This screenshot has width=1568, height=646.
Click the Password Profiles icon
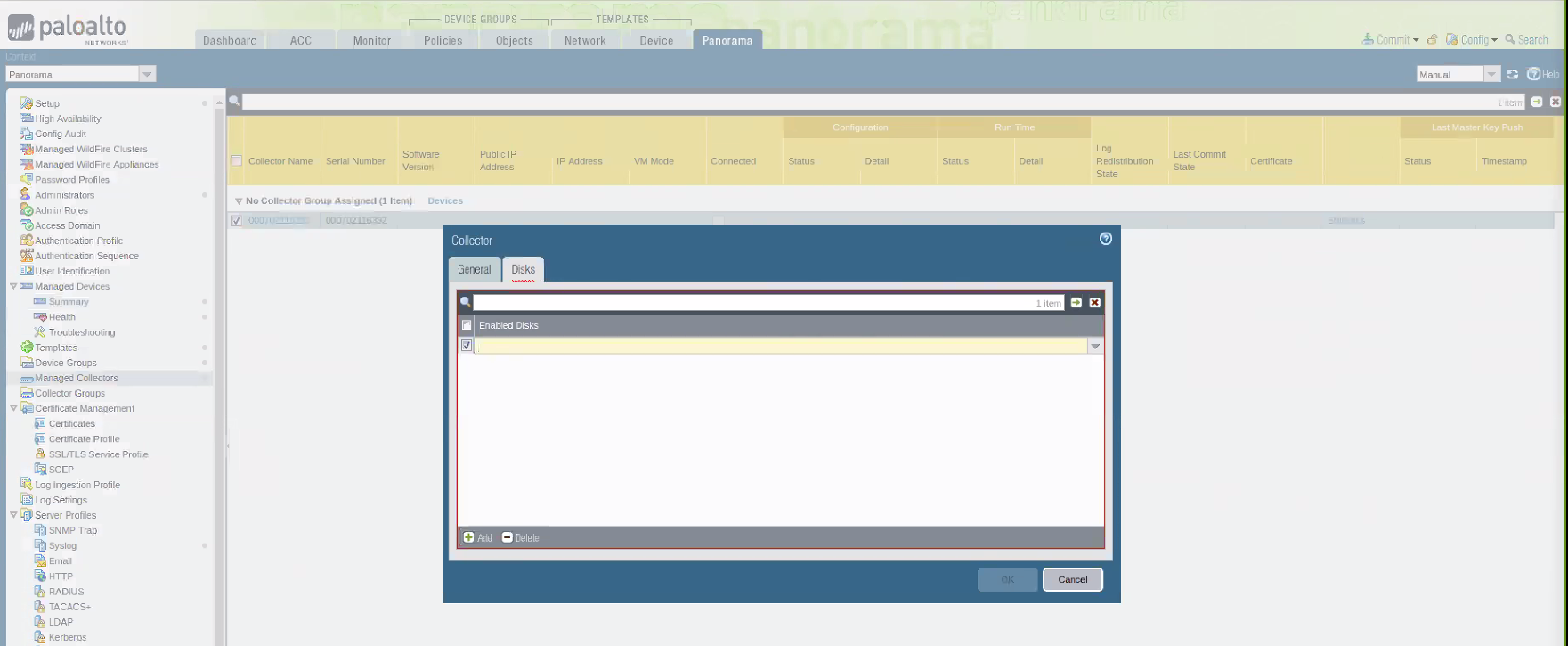[26, 179]
